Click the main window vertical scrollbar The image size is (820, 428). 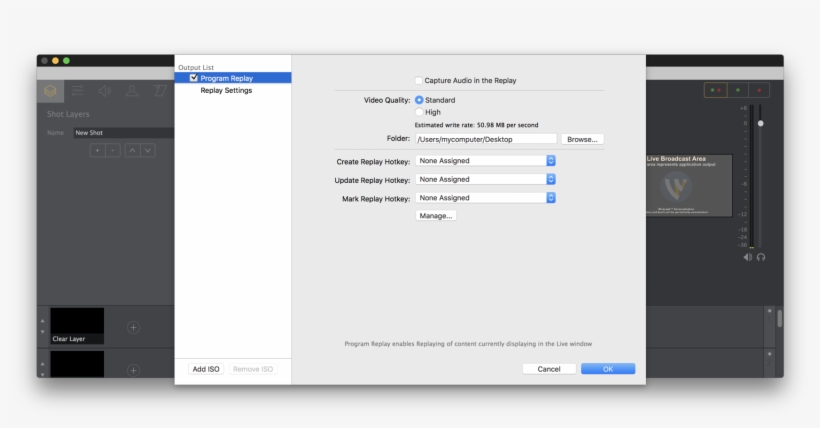tap(780, 319)
